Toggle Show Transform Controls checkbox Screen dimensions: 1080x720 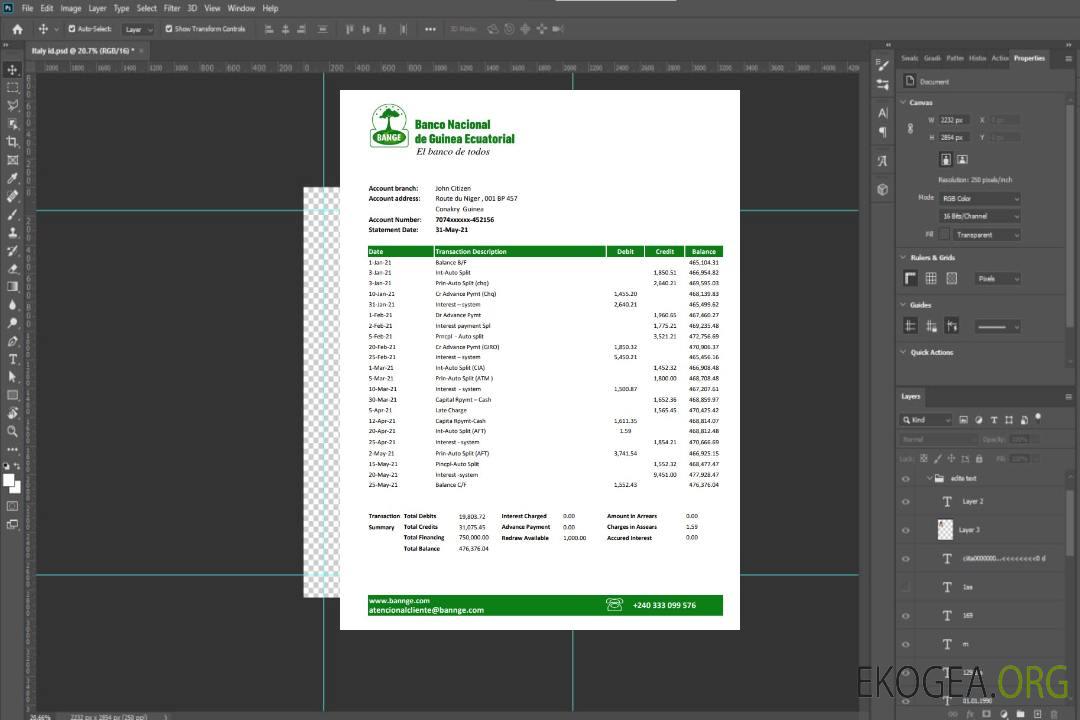169,29
